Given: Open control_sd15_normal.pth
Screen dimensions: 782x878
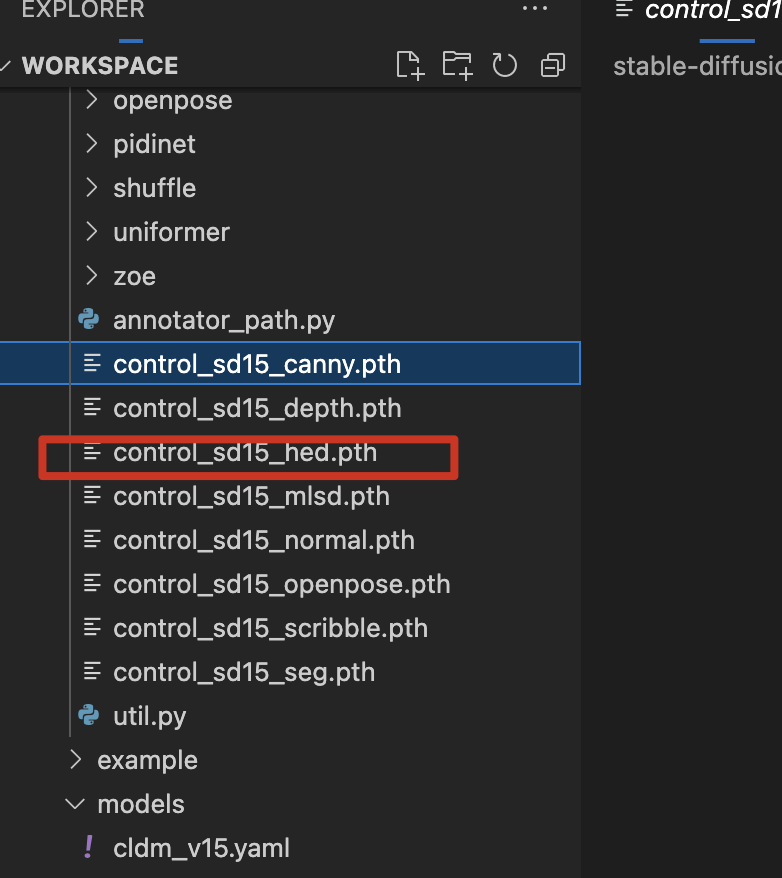Looking at the screenshot, I should pos(264,540).
